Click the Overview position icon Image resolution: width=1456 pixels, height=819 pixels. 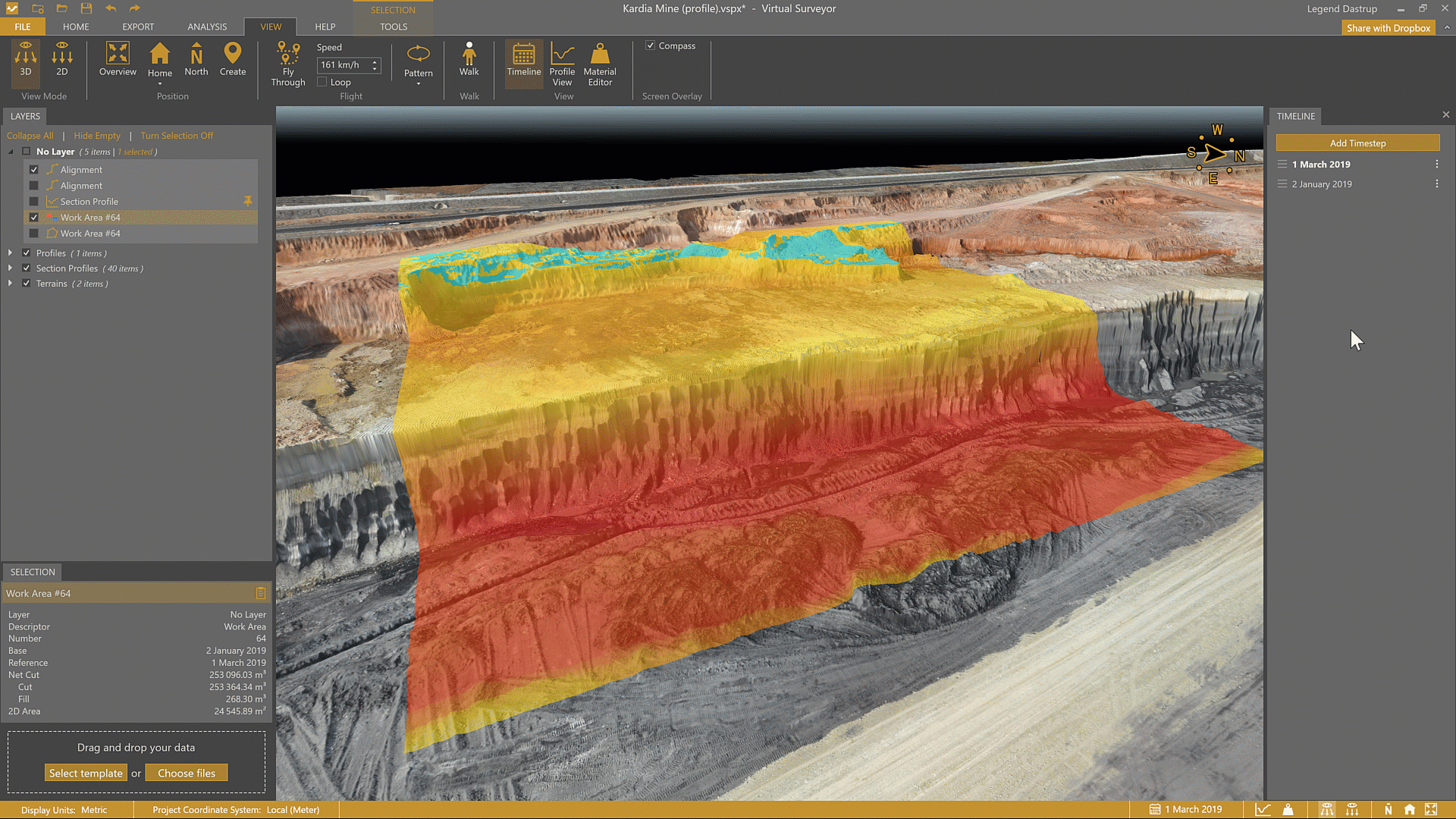click(118, 59)
